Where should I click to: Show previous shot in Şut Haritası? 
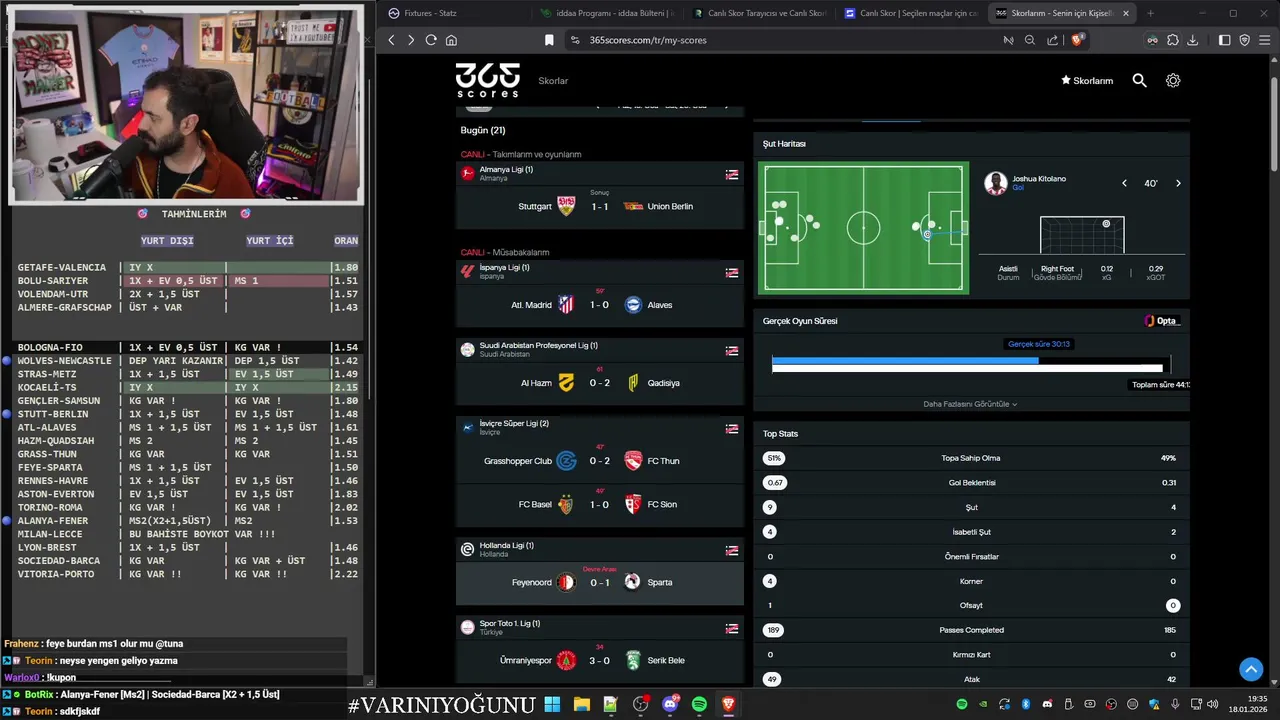1124,183
